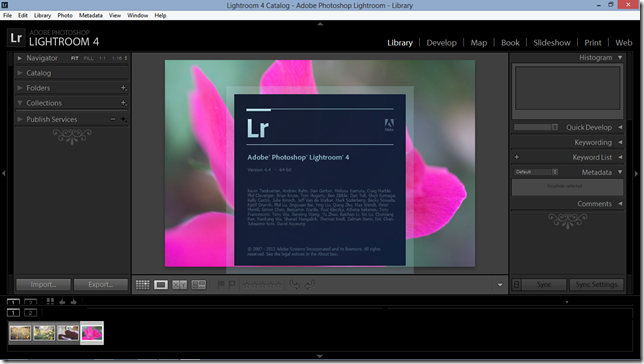Switch to the Print module
The width and height of the screenshot is (644, 364).
(x=593, y=43)
